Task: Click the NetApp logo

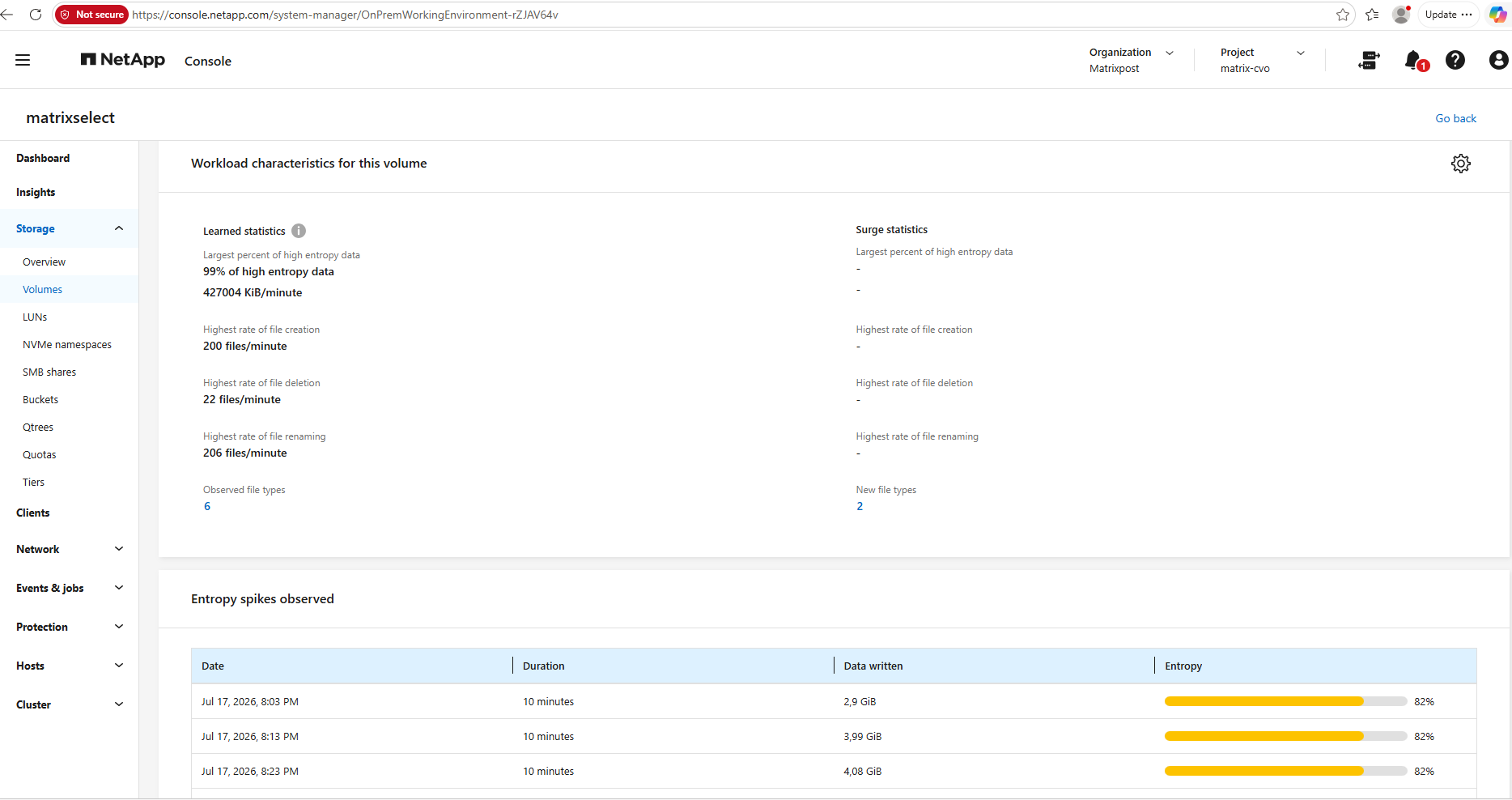Action: click(x=123, y=60)
